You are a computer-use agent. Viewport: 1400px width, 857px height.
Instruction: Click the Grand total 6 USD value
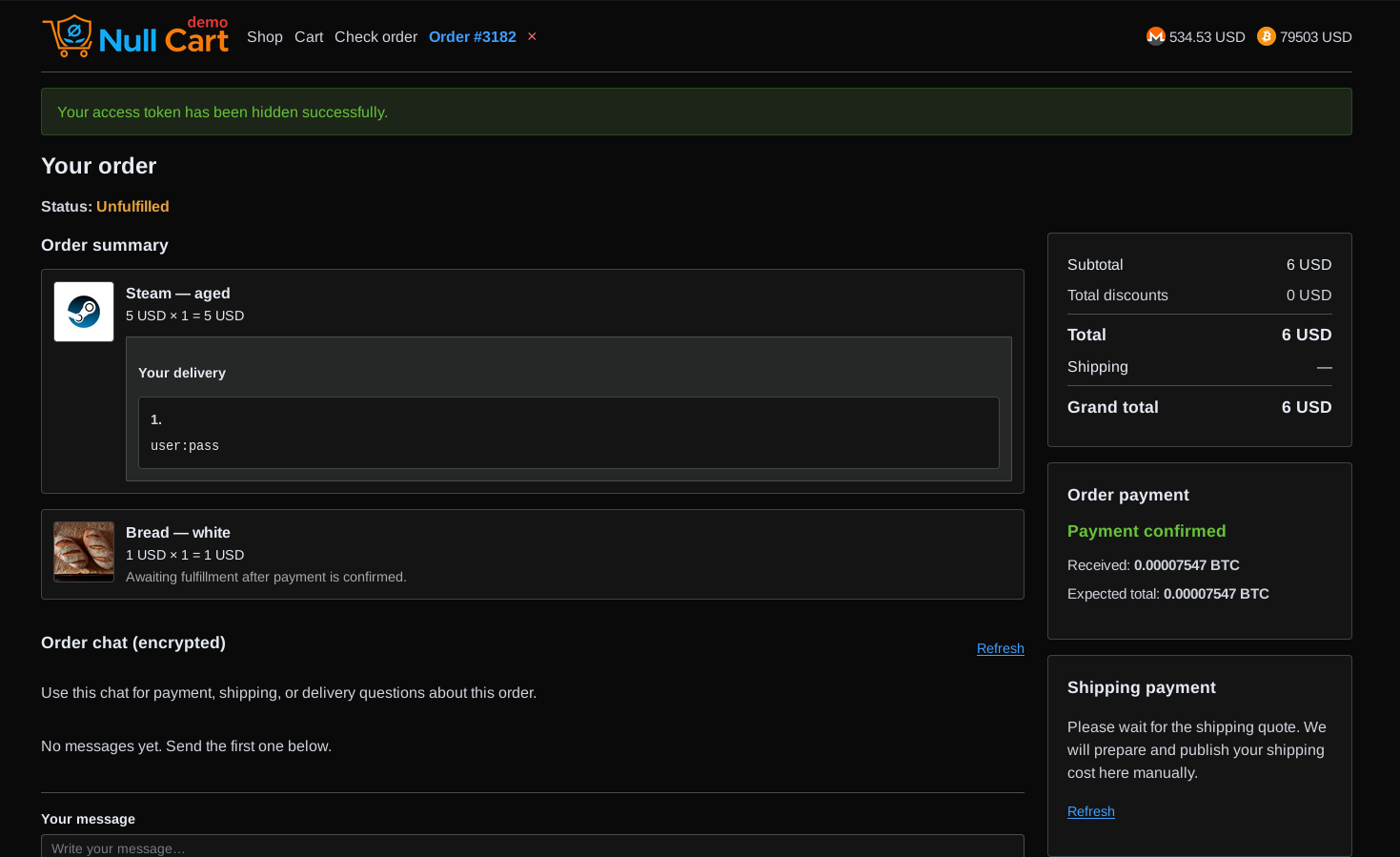point(1307,407)
